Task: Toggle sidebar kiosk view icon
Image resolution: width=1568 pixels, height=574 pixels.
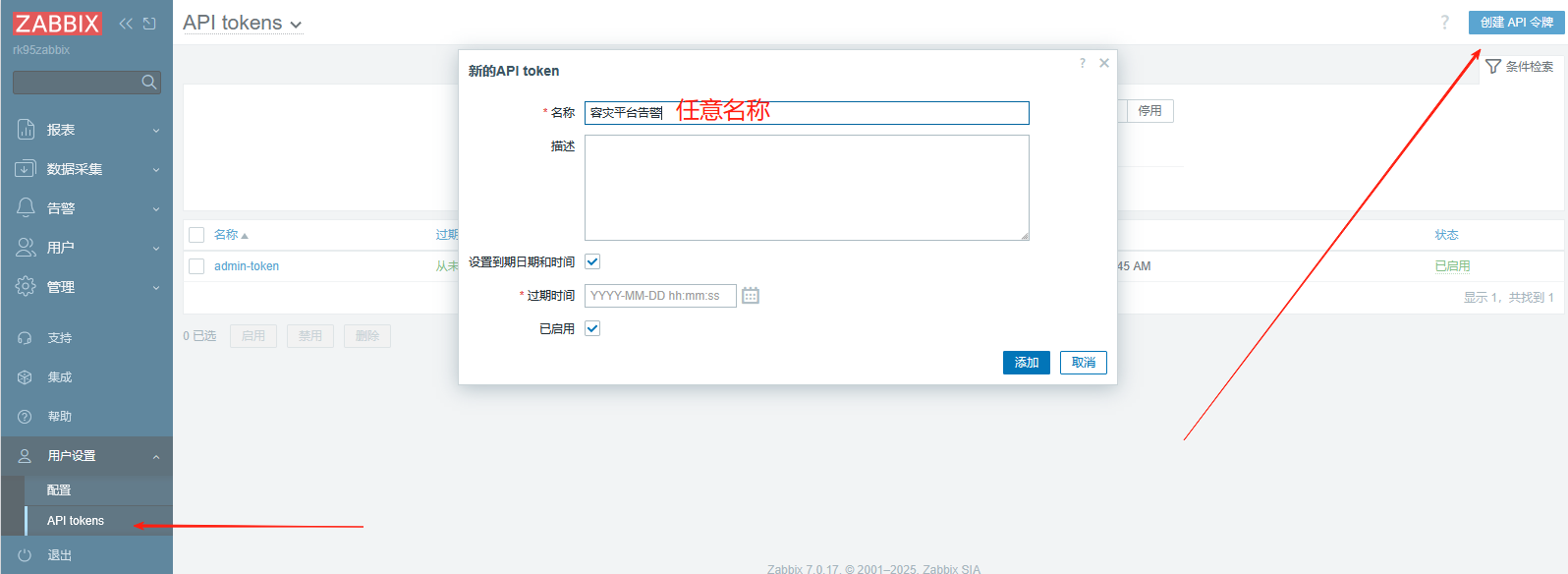Action: point(149,24)
